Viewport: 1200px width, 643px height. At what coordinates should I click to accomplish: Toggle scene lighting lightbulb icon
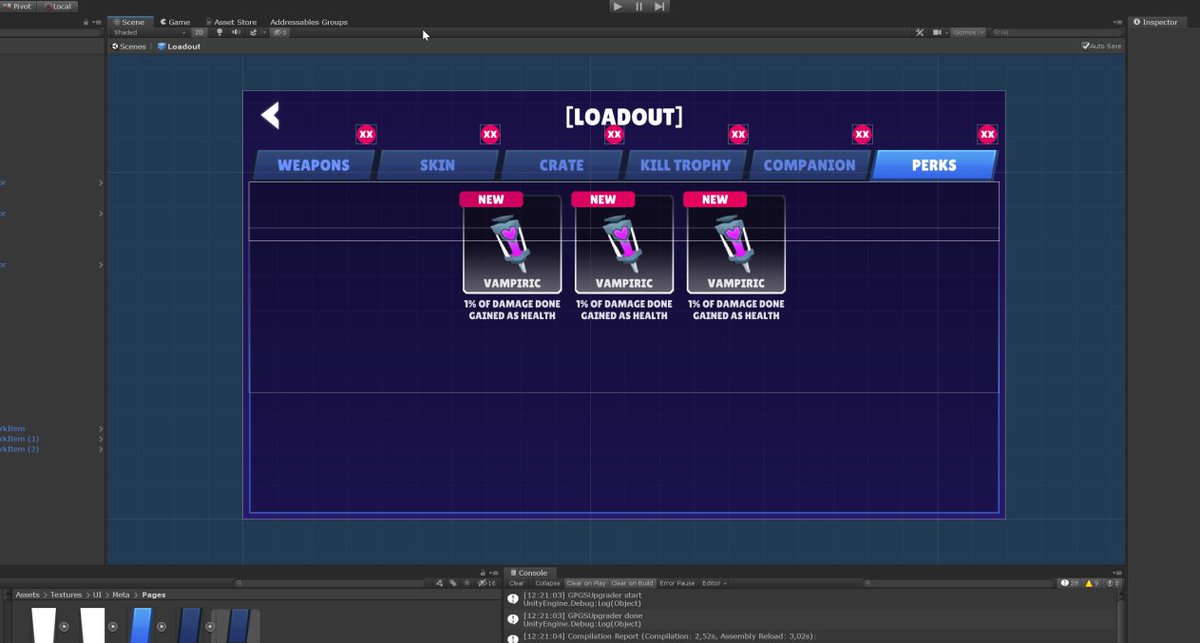[x=219, y=32]
